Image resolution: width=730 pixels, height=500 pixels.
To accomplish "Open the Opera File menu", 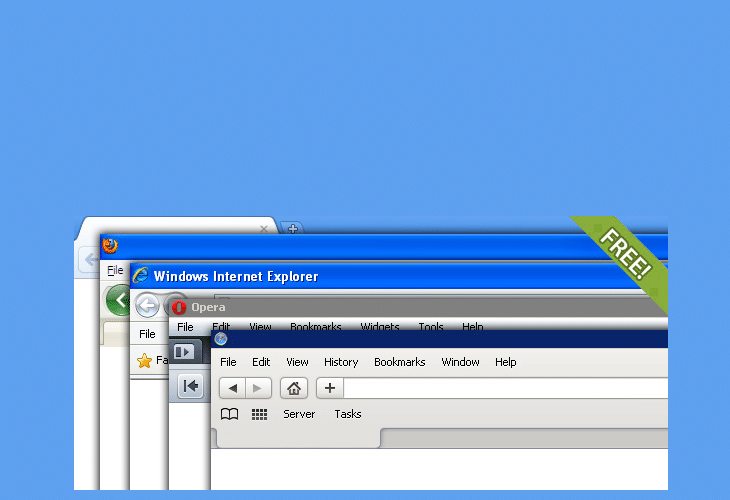I will 185,327.
